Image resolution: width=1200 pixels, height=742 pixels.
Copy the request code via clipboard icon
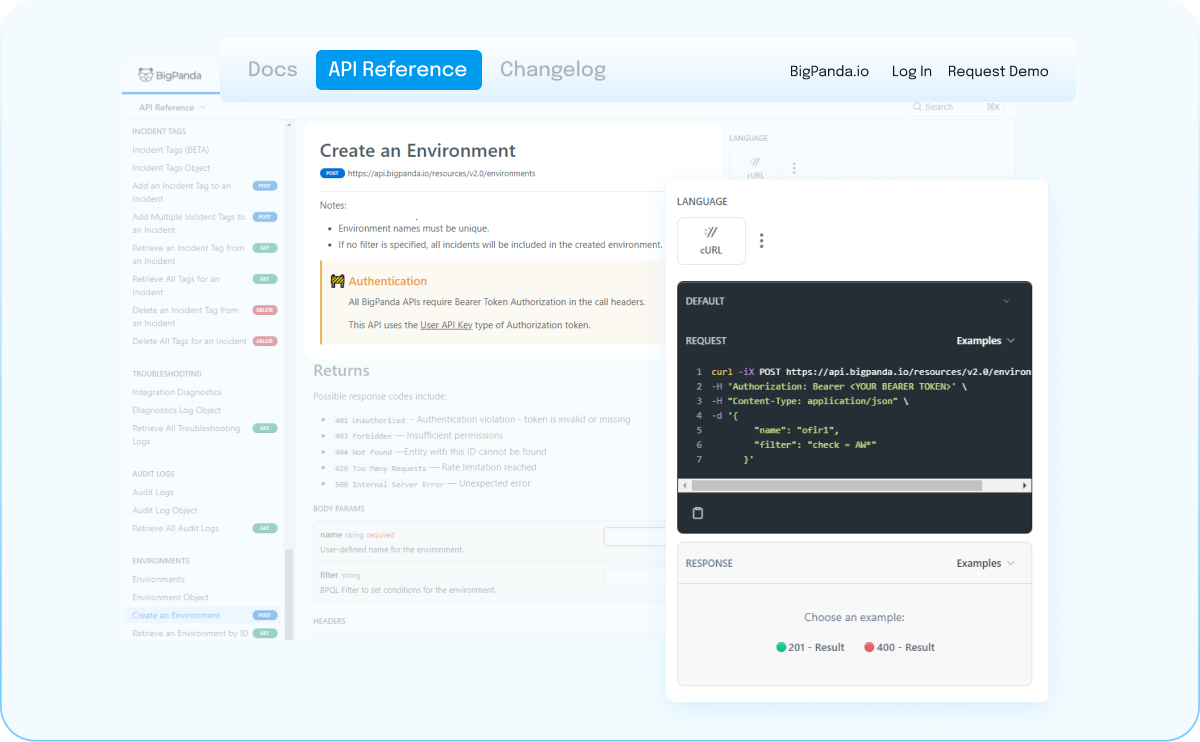[697, 513]
